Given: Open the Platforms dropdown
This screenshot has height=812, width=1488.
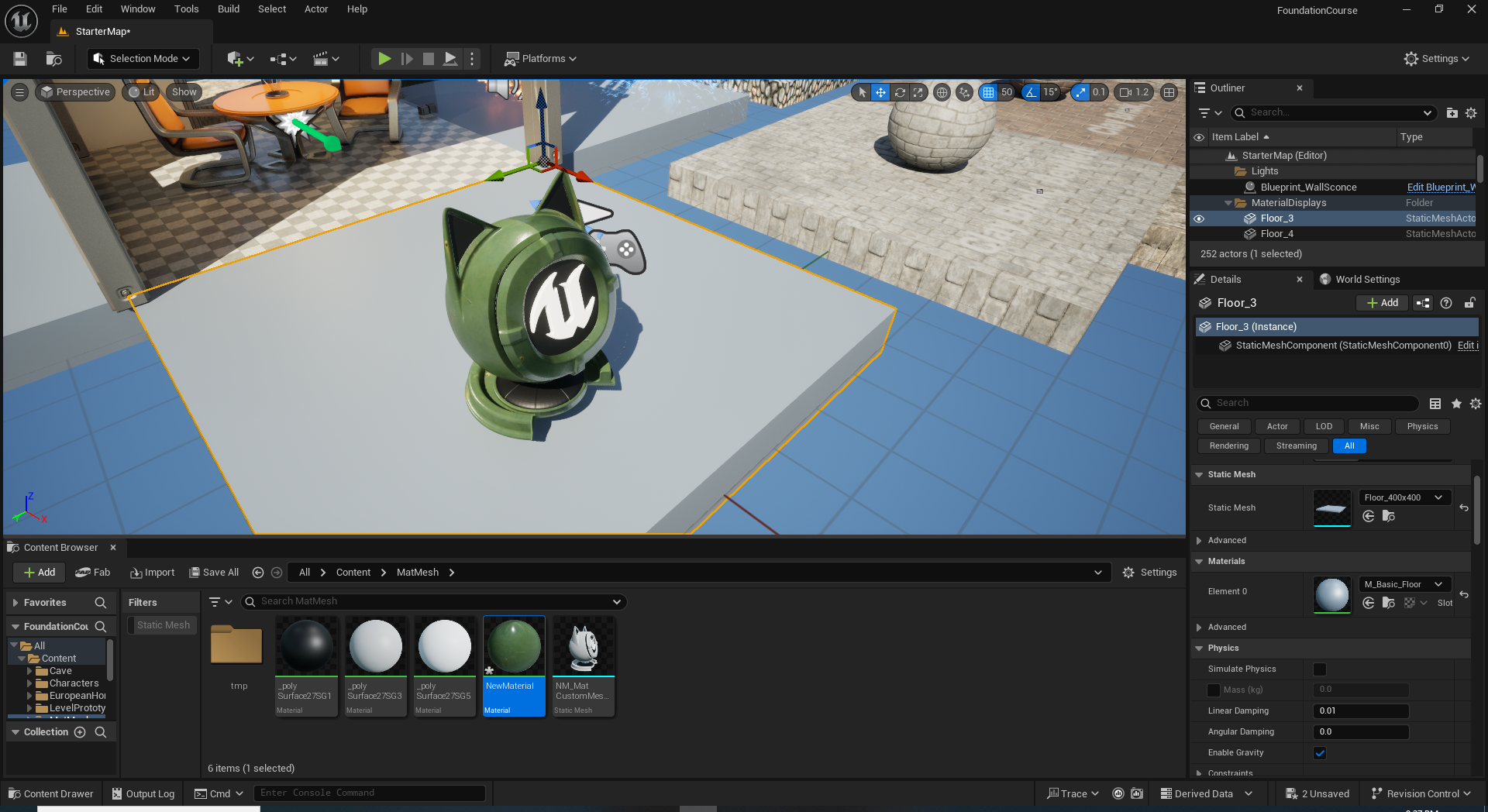Looking at the screenshot, I should coord(540,59).
